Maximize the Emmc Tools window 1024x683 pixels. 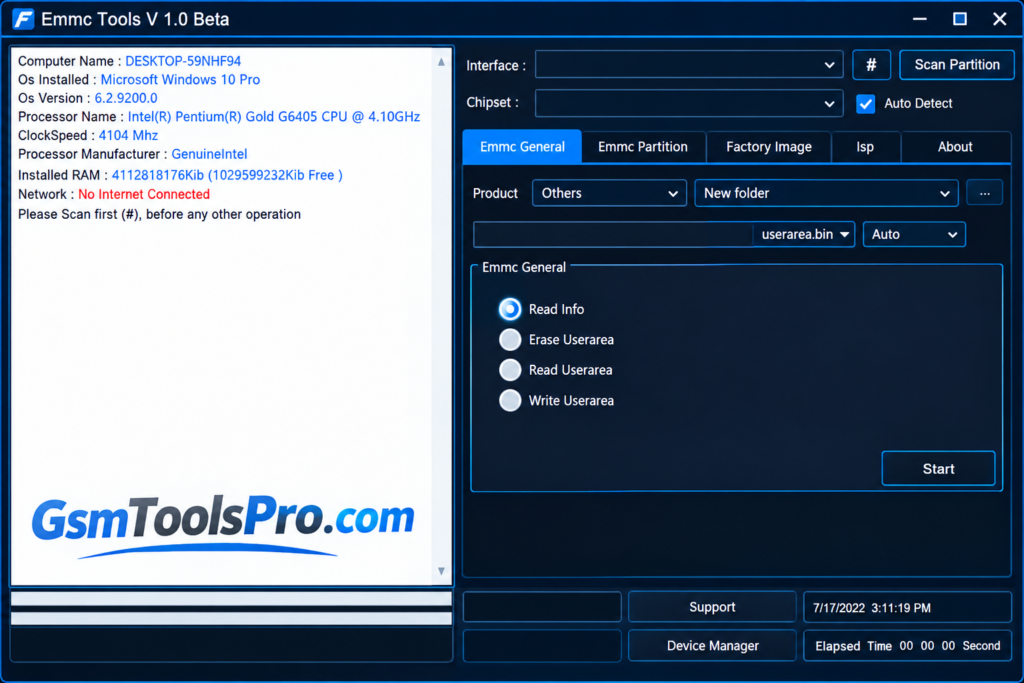pos(960,19)
